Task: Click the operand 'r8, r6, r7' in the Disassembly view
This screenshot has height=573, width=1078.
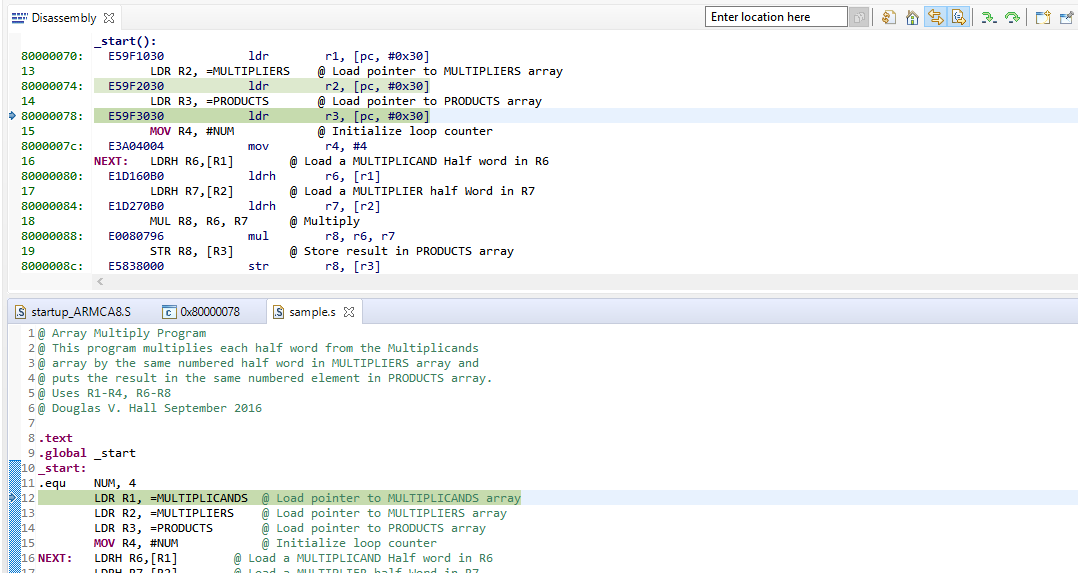Action: (360, 236)
